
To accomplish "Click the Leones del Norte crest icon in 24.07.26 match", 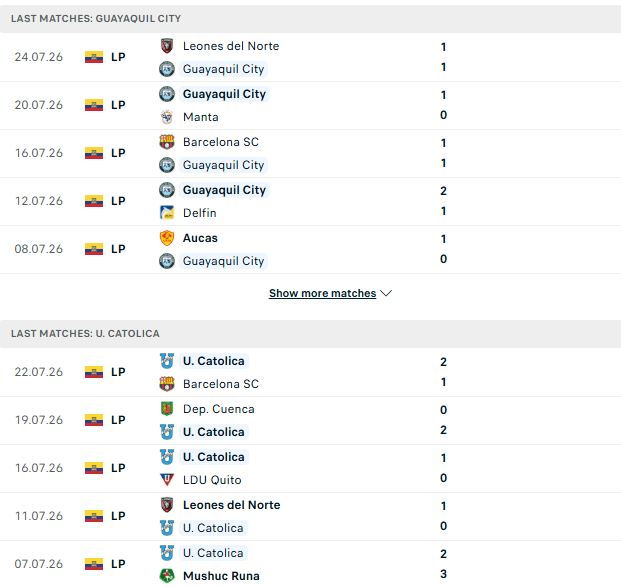I will pyautogui.click(x=167, y=46).
